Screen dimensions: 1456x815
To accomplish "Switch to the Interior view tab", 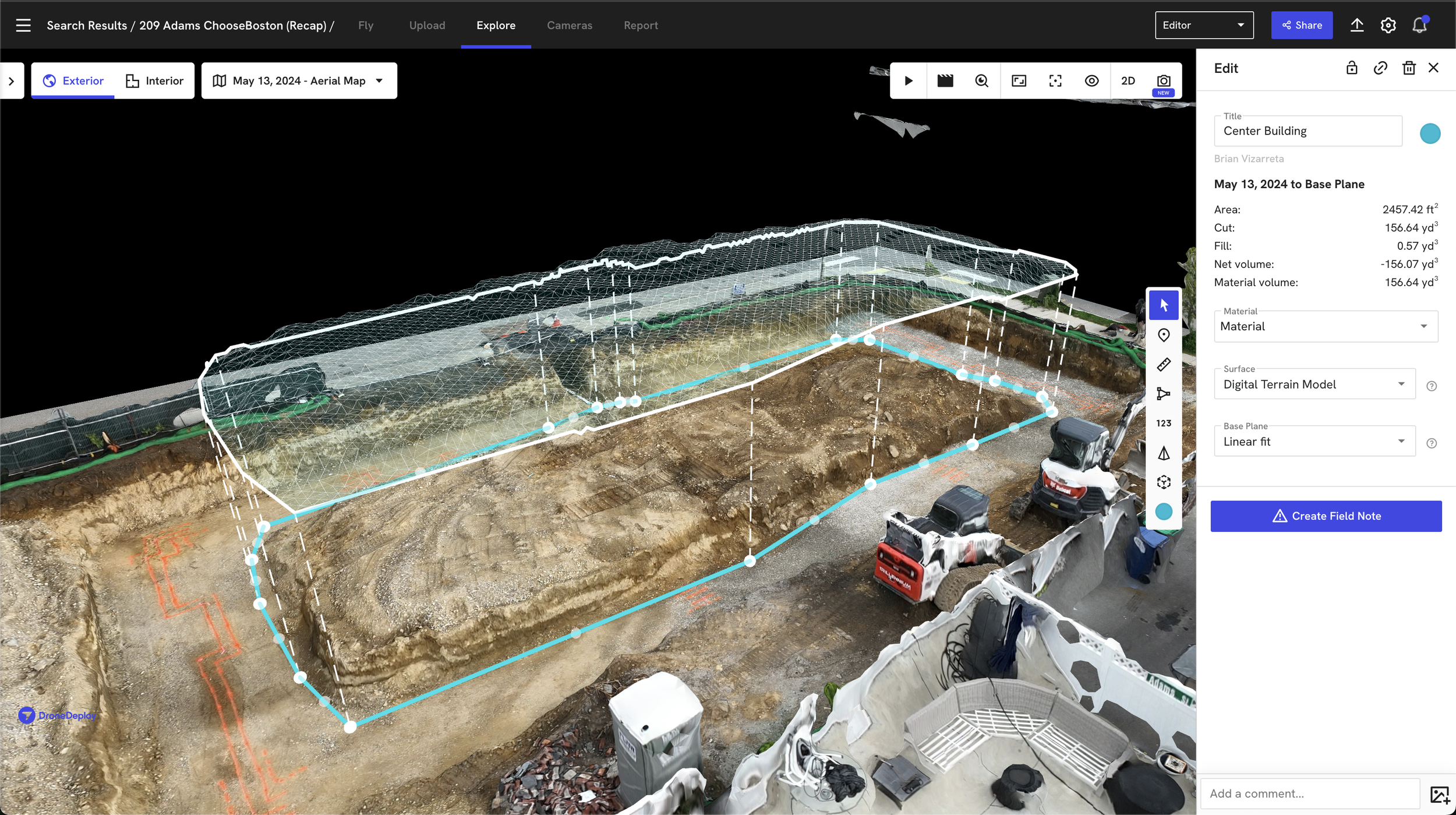I will pos(154,80).
